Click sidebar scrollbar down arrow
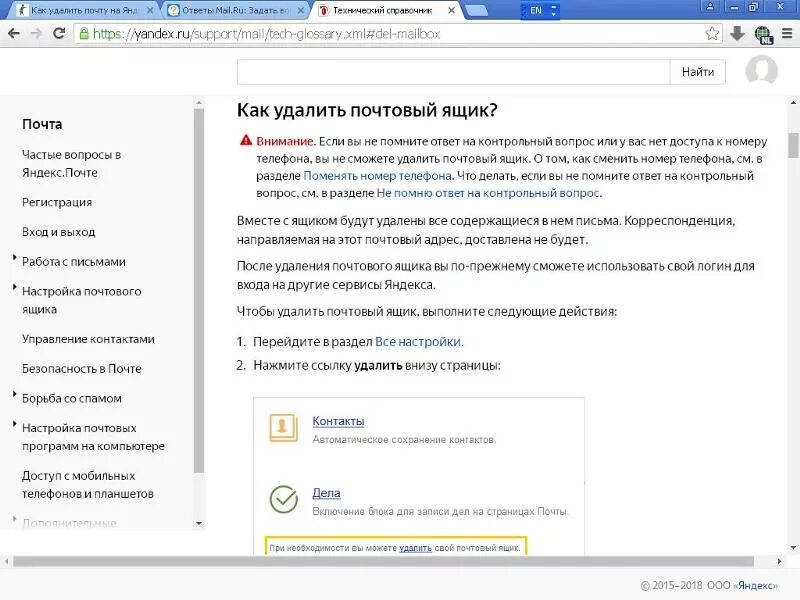Image resolution: width=800 pixels, height=600 pixels. (x=199, y=523)
